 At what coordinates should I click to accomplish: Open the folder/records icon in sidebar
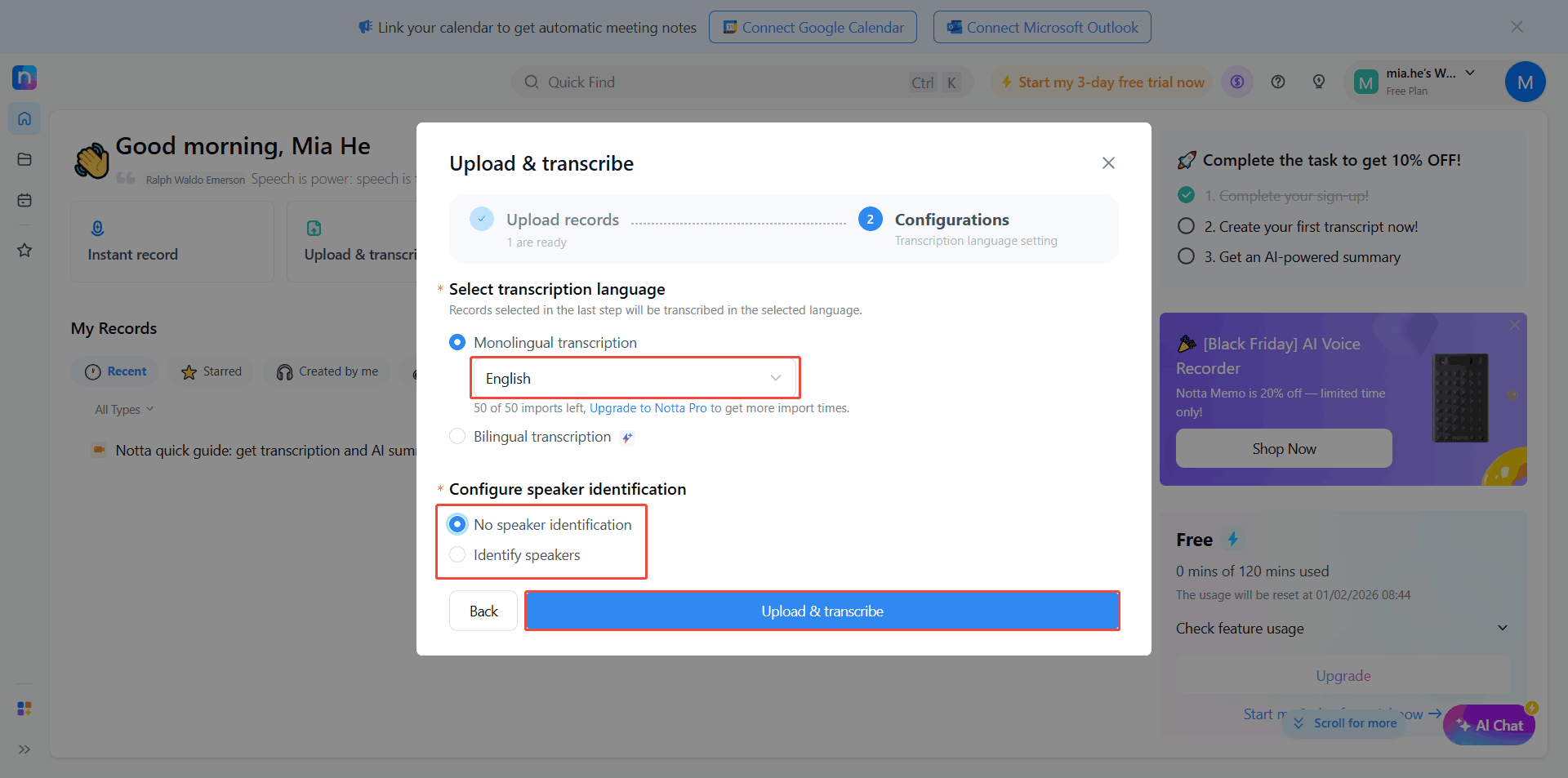click(x=24, y=159)
